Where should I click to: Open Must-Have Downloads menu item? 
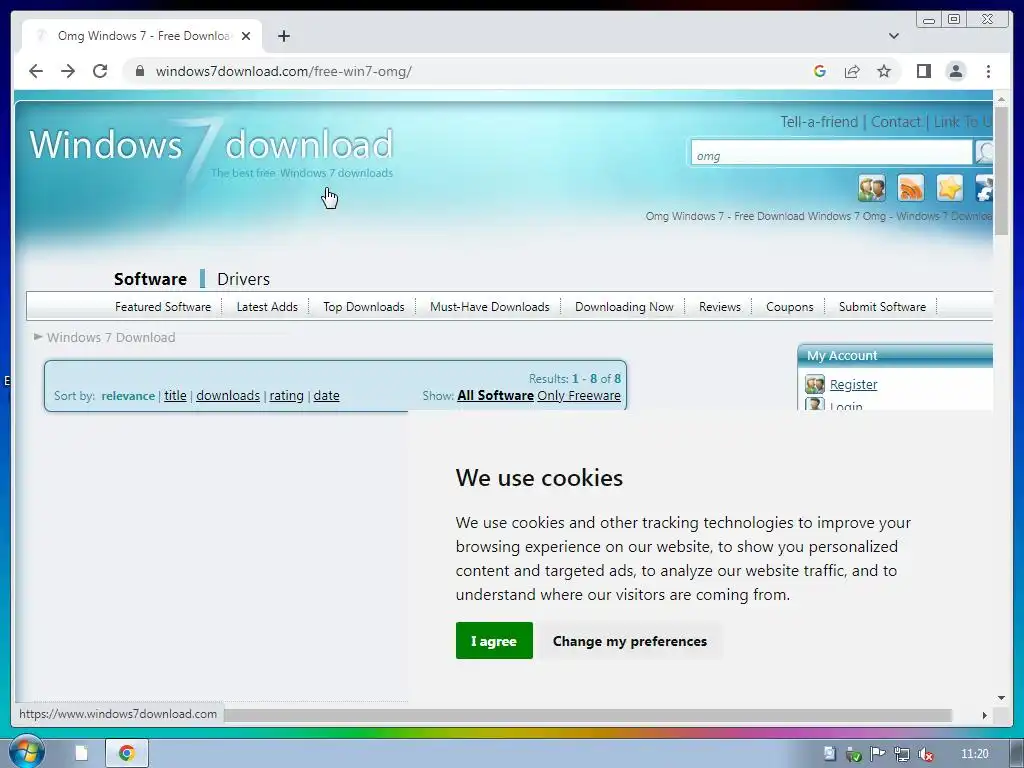(490, 307)
